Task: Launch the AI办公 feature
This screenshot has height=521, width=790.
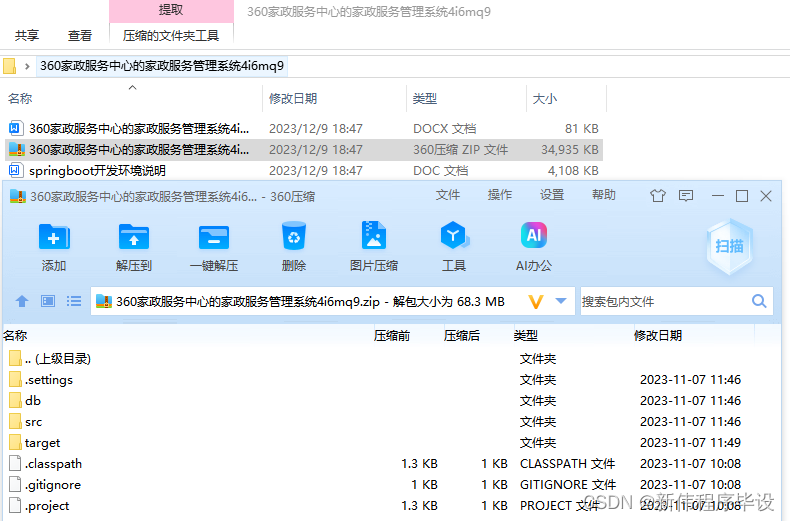Action: click(x=534, y=235)
